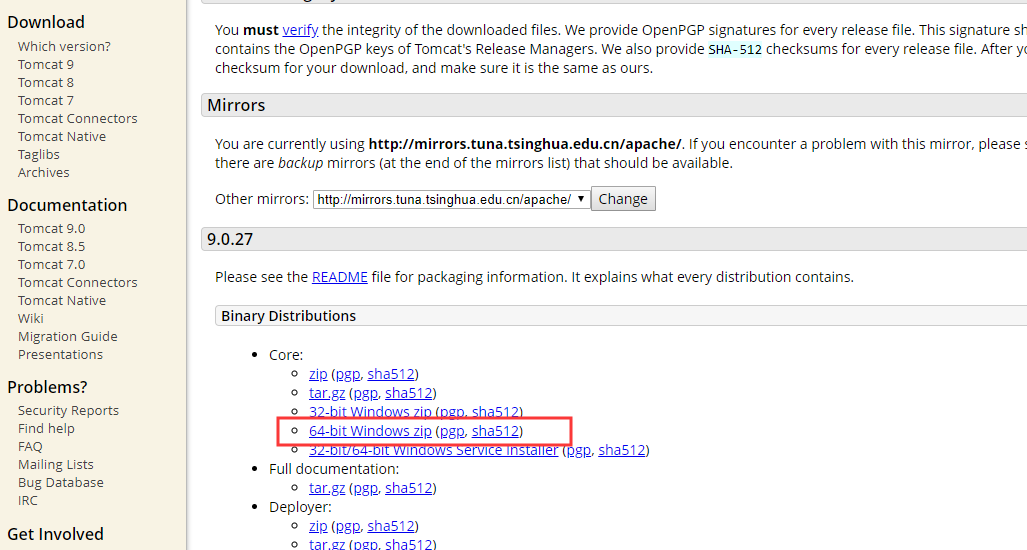The image size is (1027, 550).
Task: Open sha512 checksum for 64-bit Windows zip
Action: 495,431
